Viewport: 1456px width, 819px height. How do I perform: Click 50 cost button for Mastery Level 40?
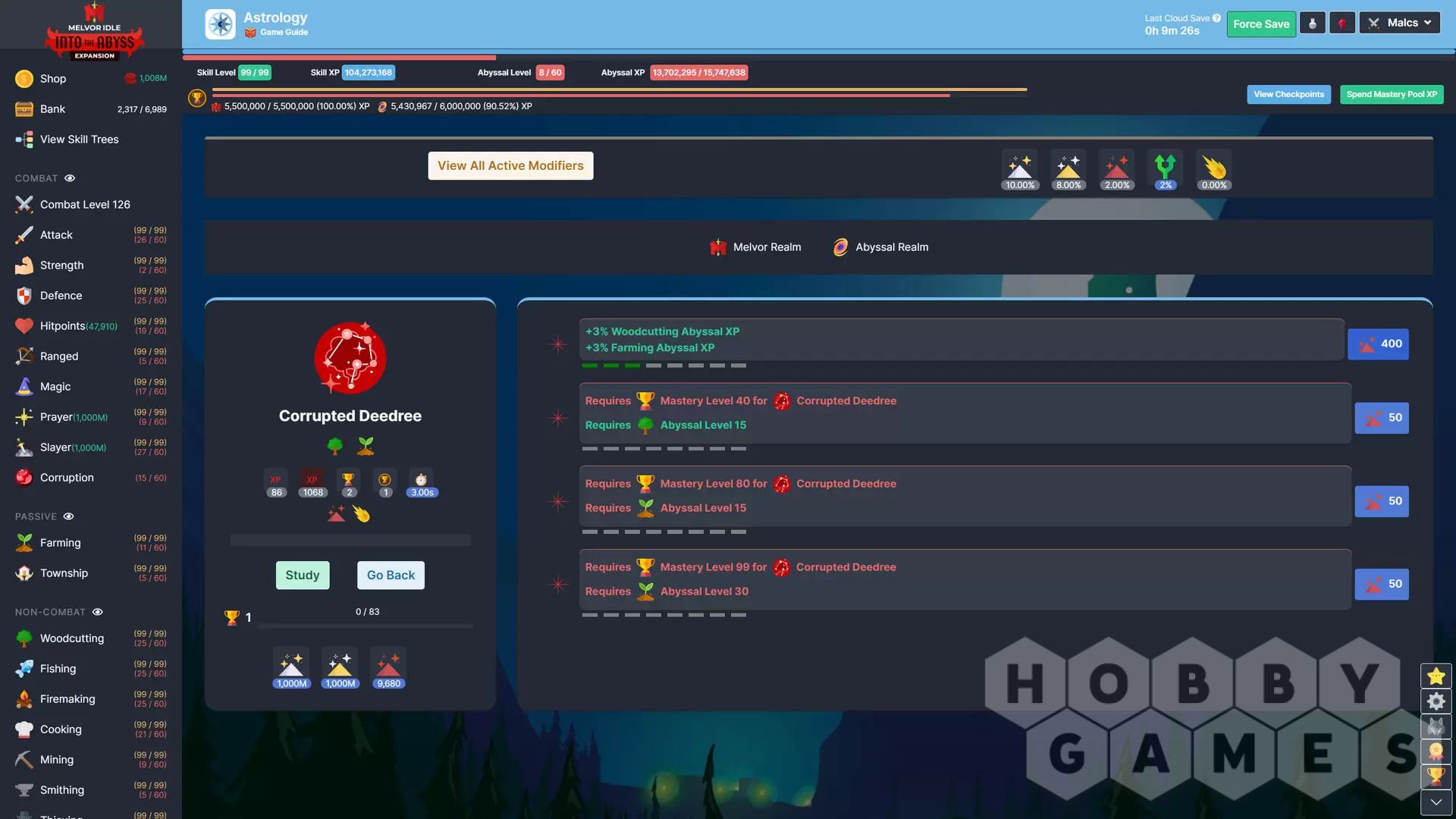pyautogui.click(x=1382, y=418)
